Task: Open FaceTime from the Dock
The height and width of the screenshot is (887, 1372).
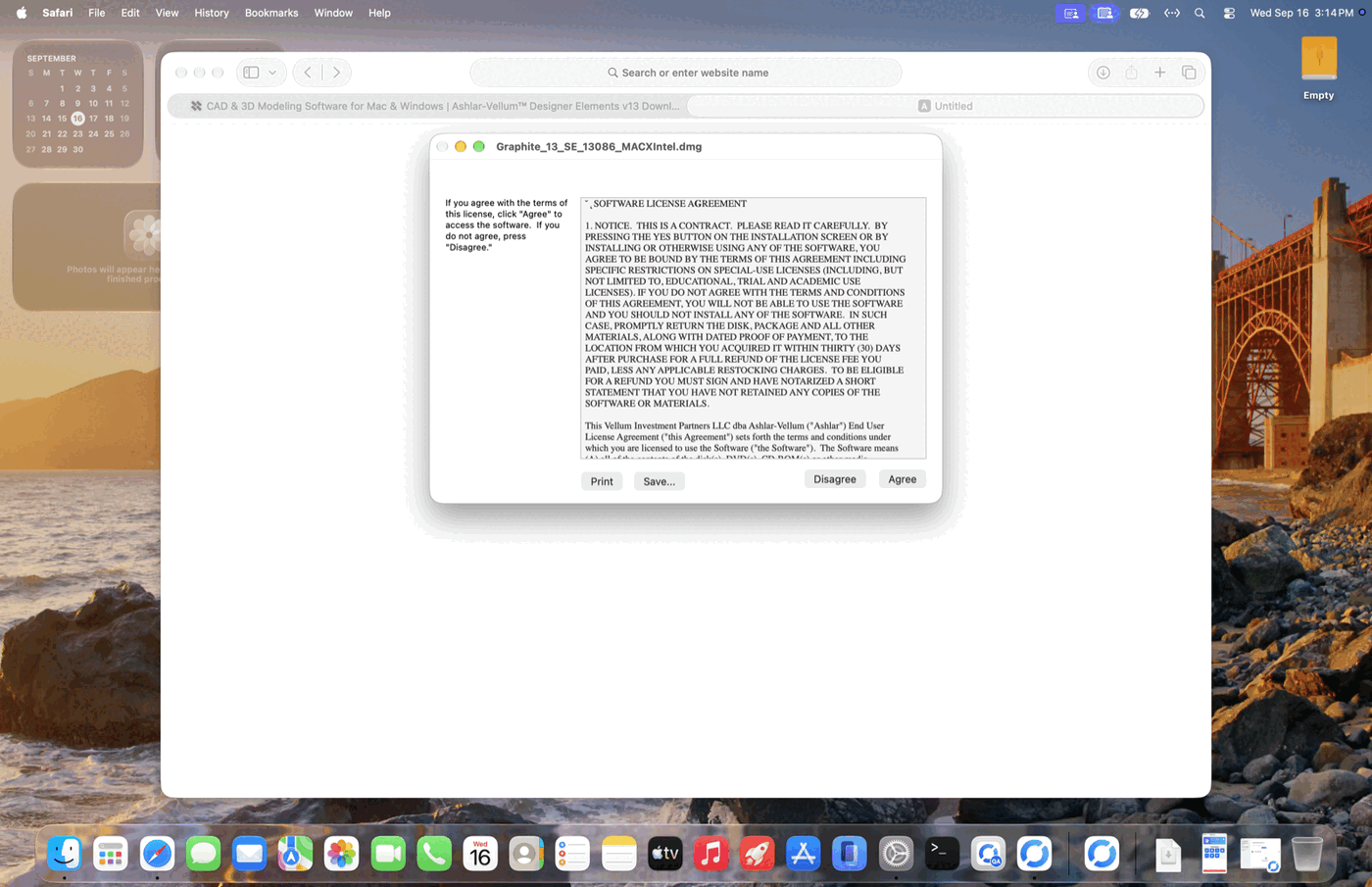Action: tap(388, 854)
